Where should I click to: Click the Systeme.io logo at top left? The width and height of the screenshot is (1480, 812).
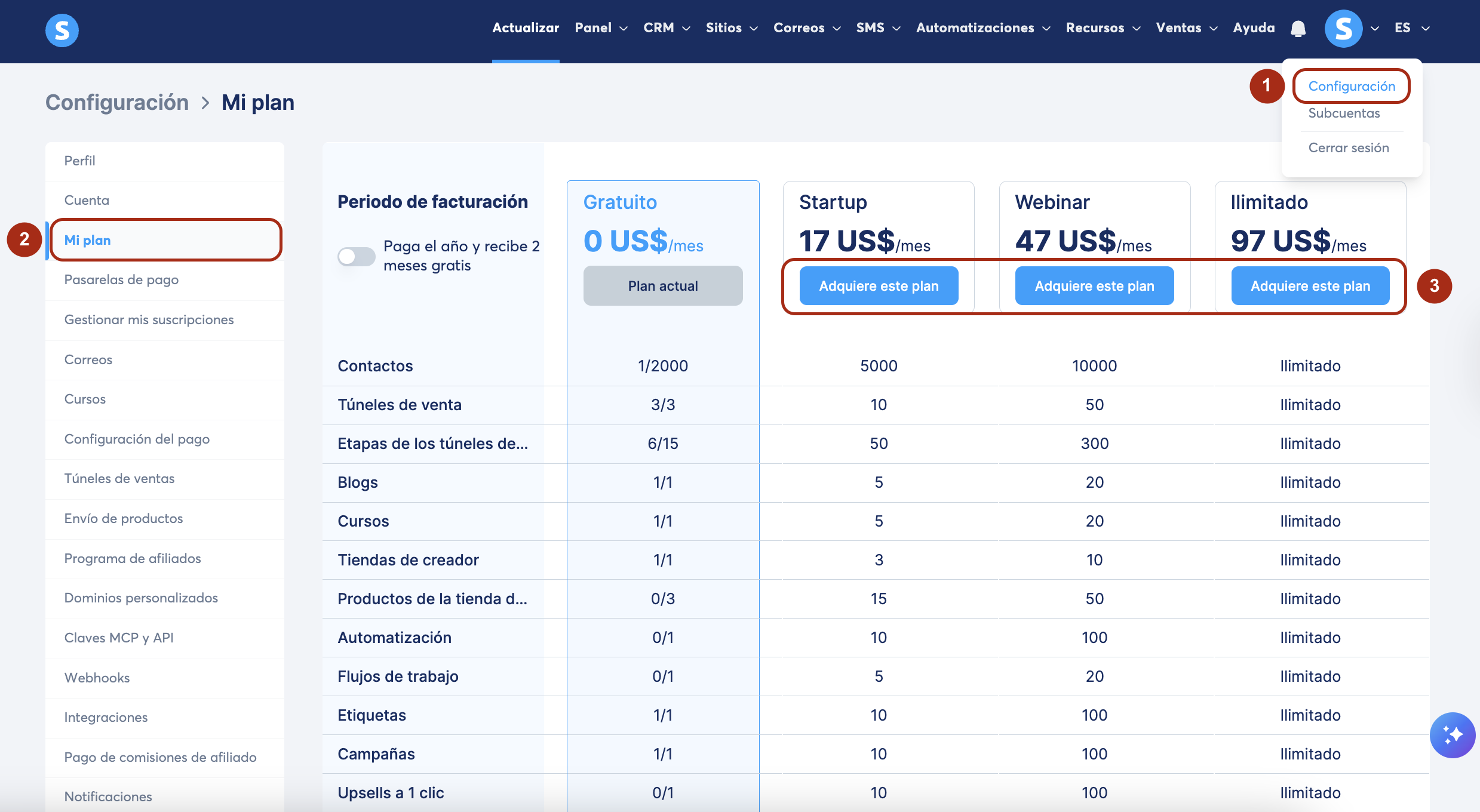point(62,30)
